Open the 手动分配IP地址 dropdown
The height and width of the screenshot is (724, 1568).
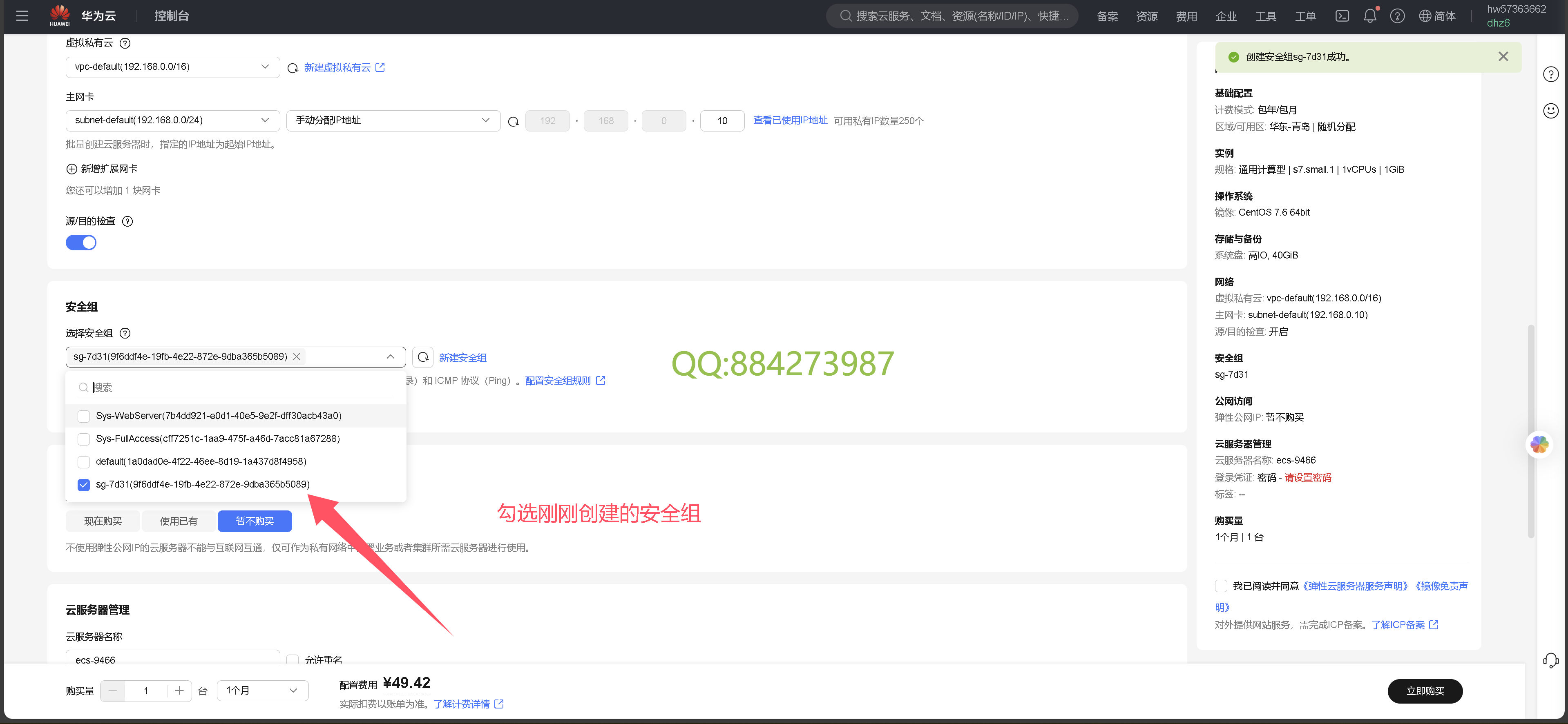393,120
